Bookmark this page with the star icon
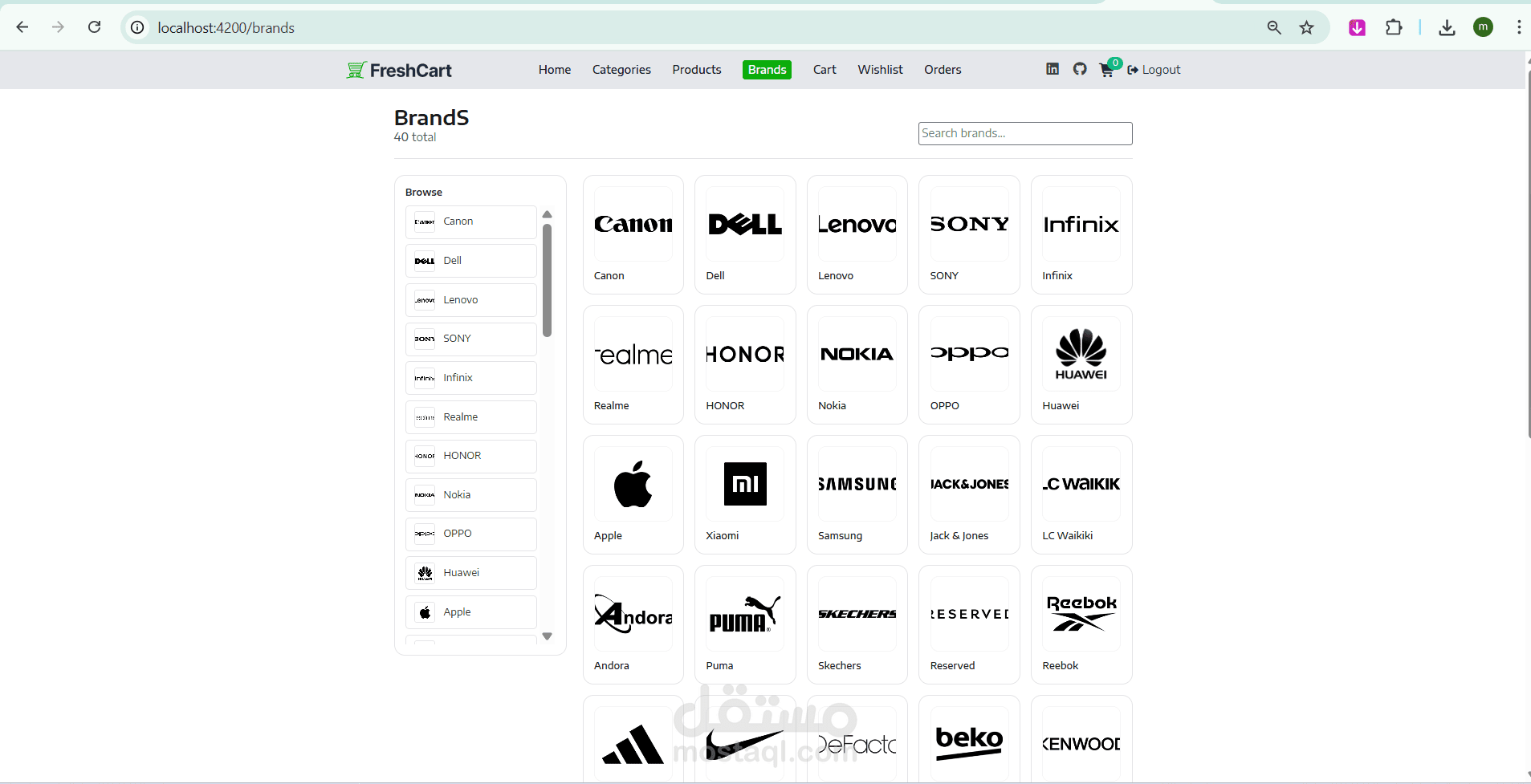1531x784 pixels. pyautogui.click(x=1307, y=27)
